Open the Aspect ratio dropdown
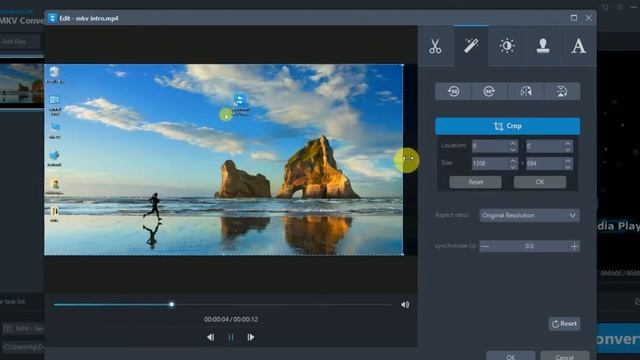The height and width of the screenshot is (360, 640). [529, 216]
